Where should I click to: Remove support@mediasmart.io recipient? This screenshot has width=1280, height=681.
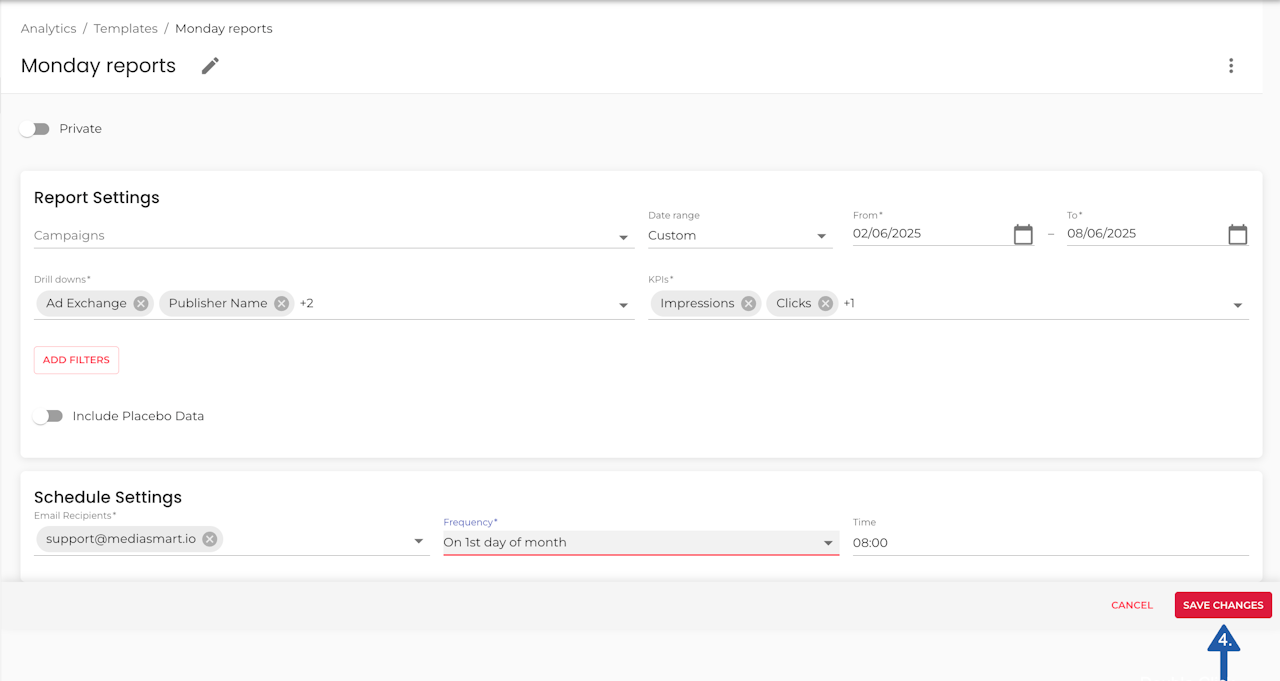tap(210, 540)
